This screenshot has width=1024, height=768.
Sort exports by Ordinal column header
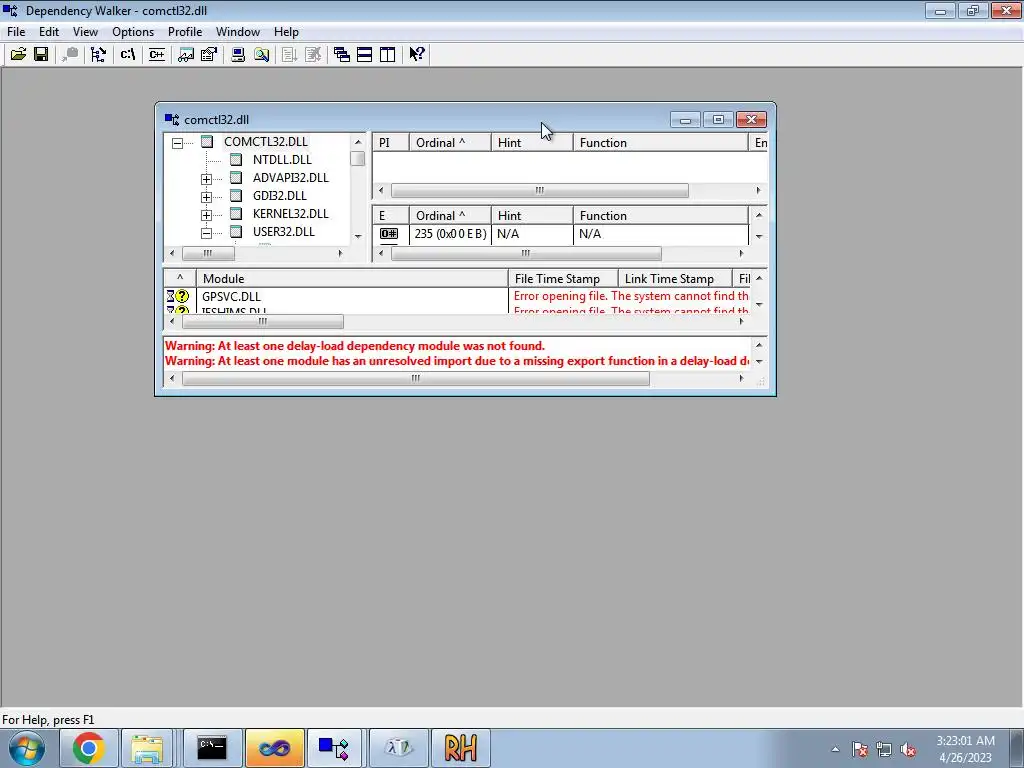tap(450, 216)
